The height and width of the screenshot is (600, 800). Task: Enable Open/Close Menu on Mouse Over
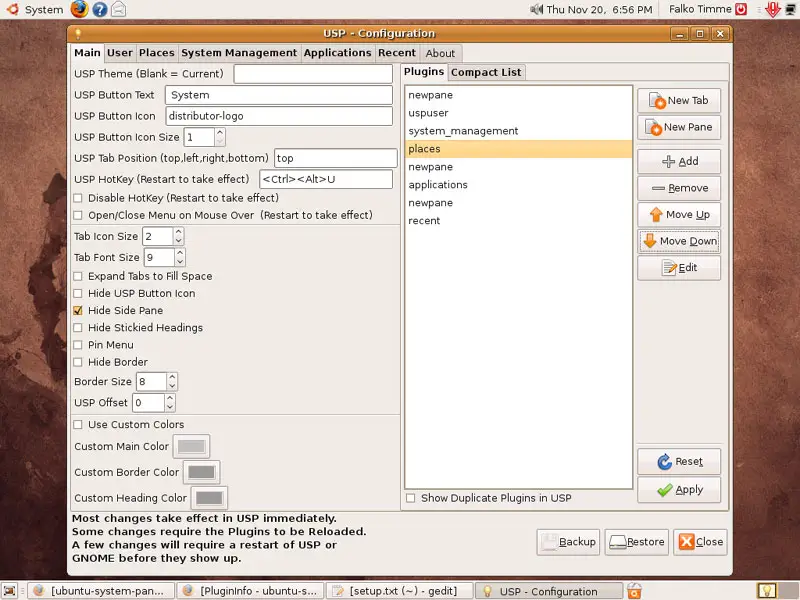(78, 215)
